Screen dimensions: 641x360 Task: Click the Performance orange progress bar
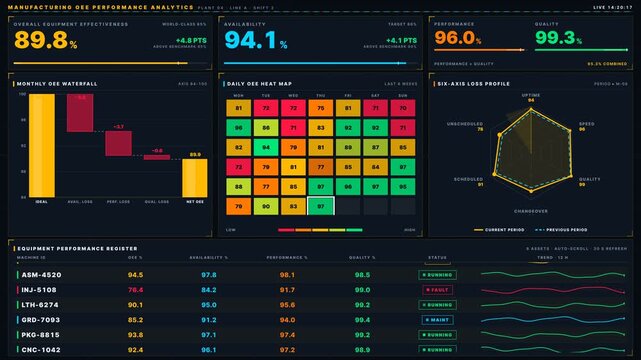(479, 50)
